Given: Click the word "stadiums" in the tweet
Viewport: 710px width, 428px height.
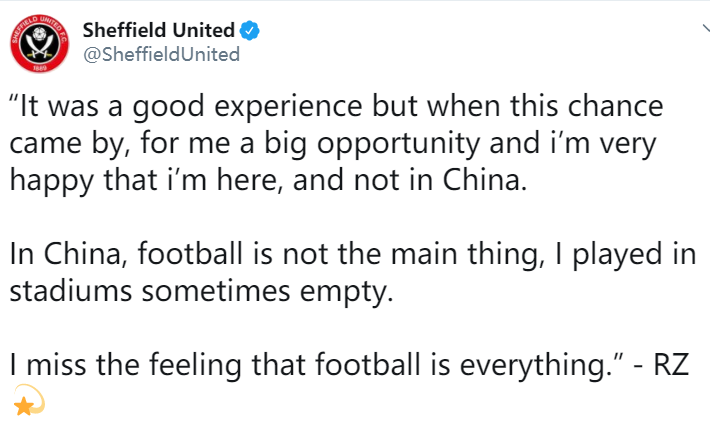Looking at the screenshot, I should [71, 291].
